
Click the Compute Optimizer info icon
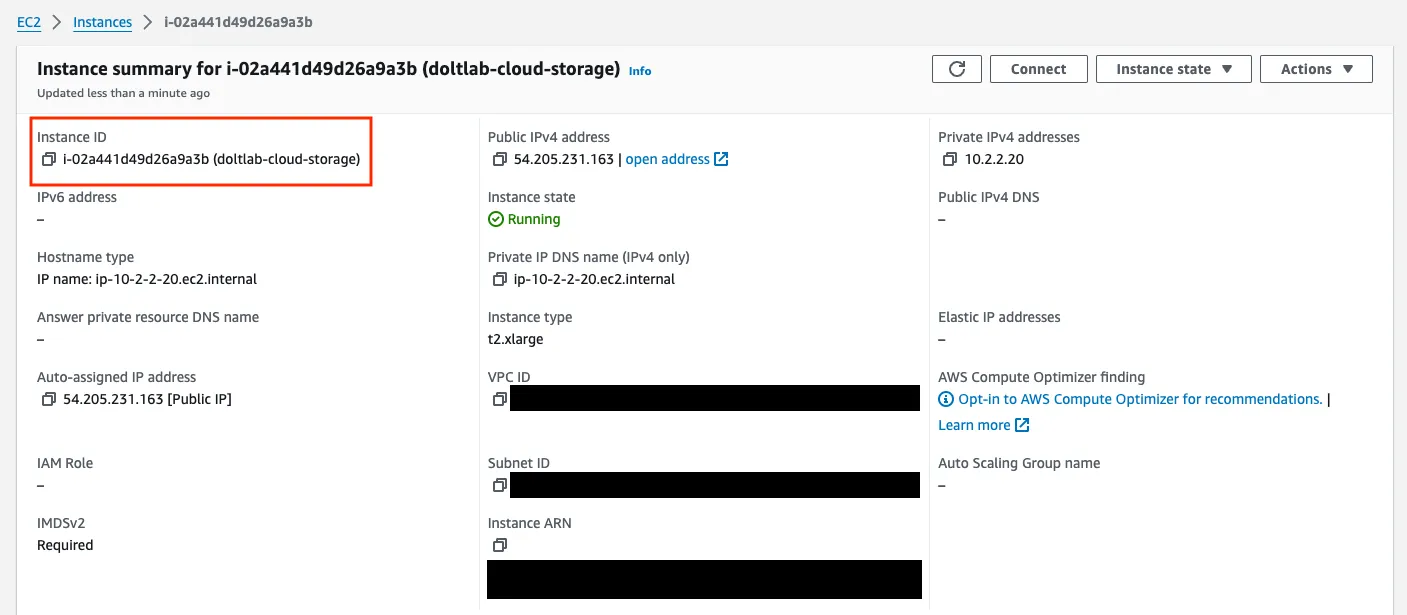pyautogui.click(x=945, y=398)
